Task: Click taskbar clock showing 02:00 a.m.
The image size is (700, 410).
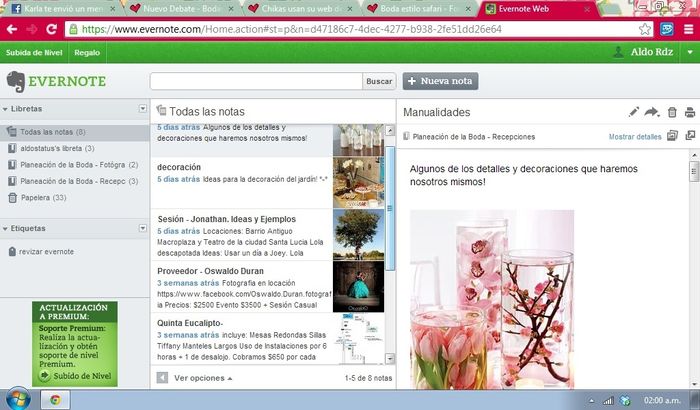Action: [x=662, y=400]
